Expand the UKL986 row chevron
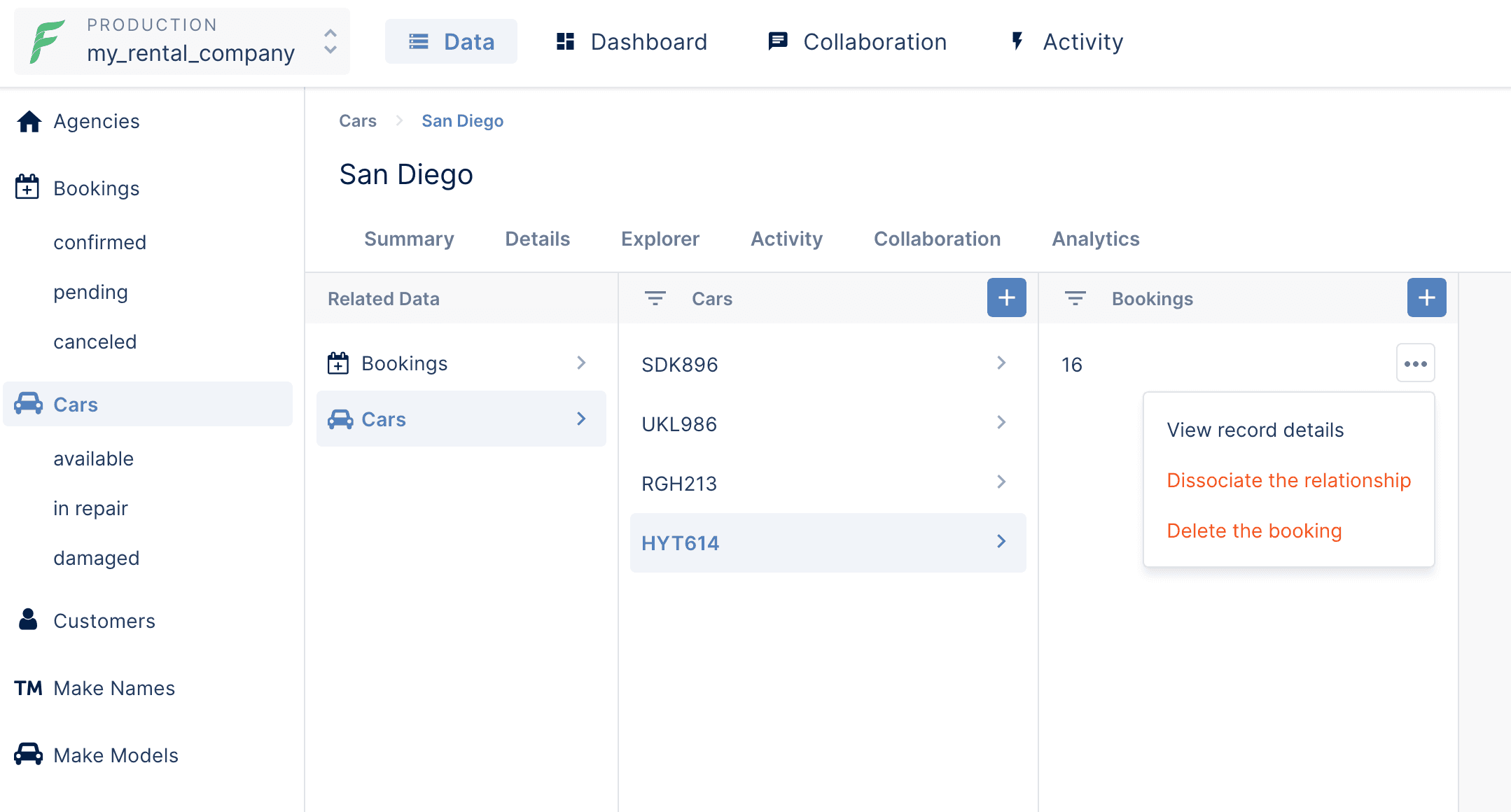This screenshot has height=812, width=1511. coord(1001,422)
